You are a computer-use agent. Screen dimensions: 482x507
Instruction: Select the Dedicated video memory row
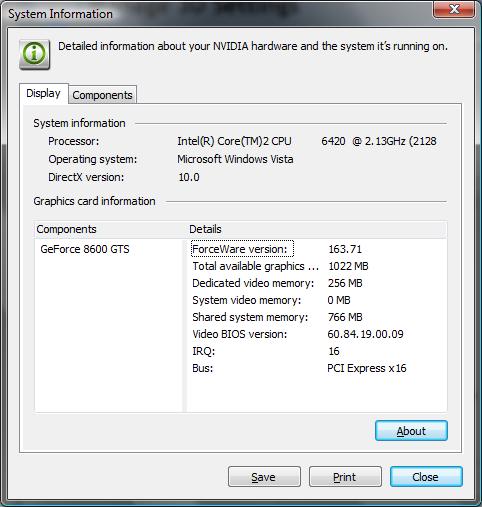tap(318, 283)
